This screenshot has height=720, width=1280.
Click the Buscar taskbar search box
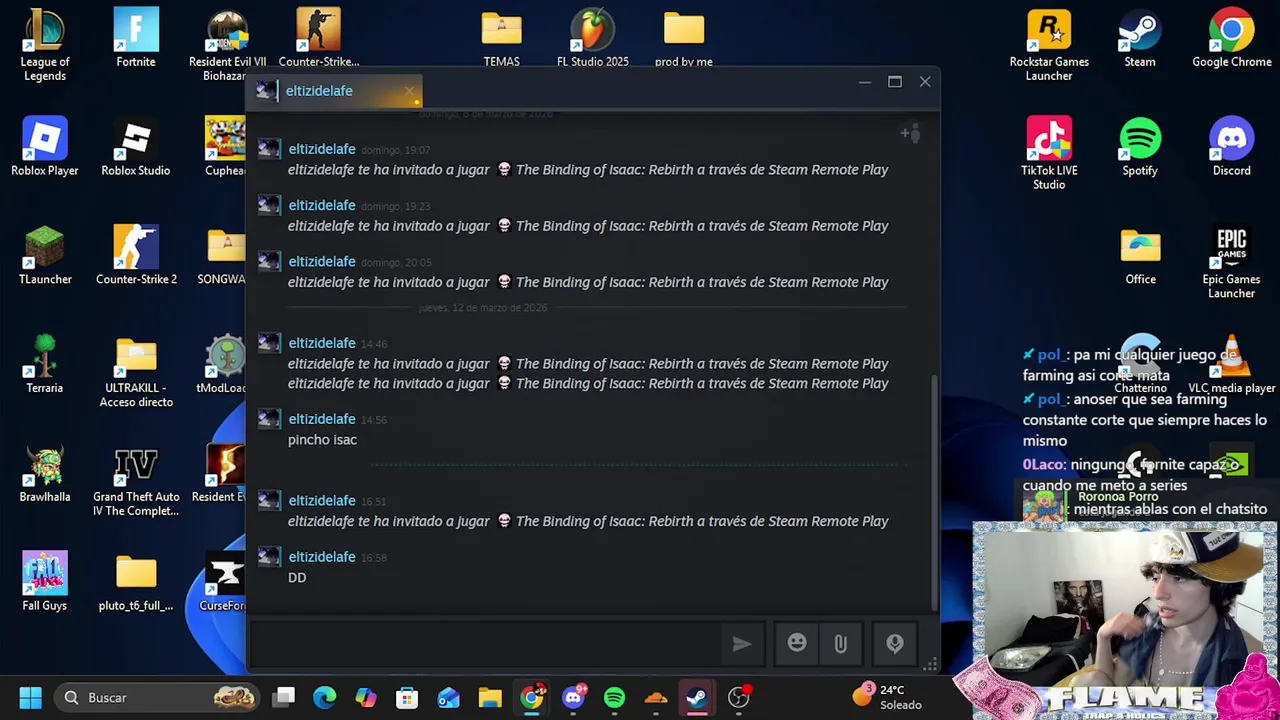158,697
